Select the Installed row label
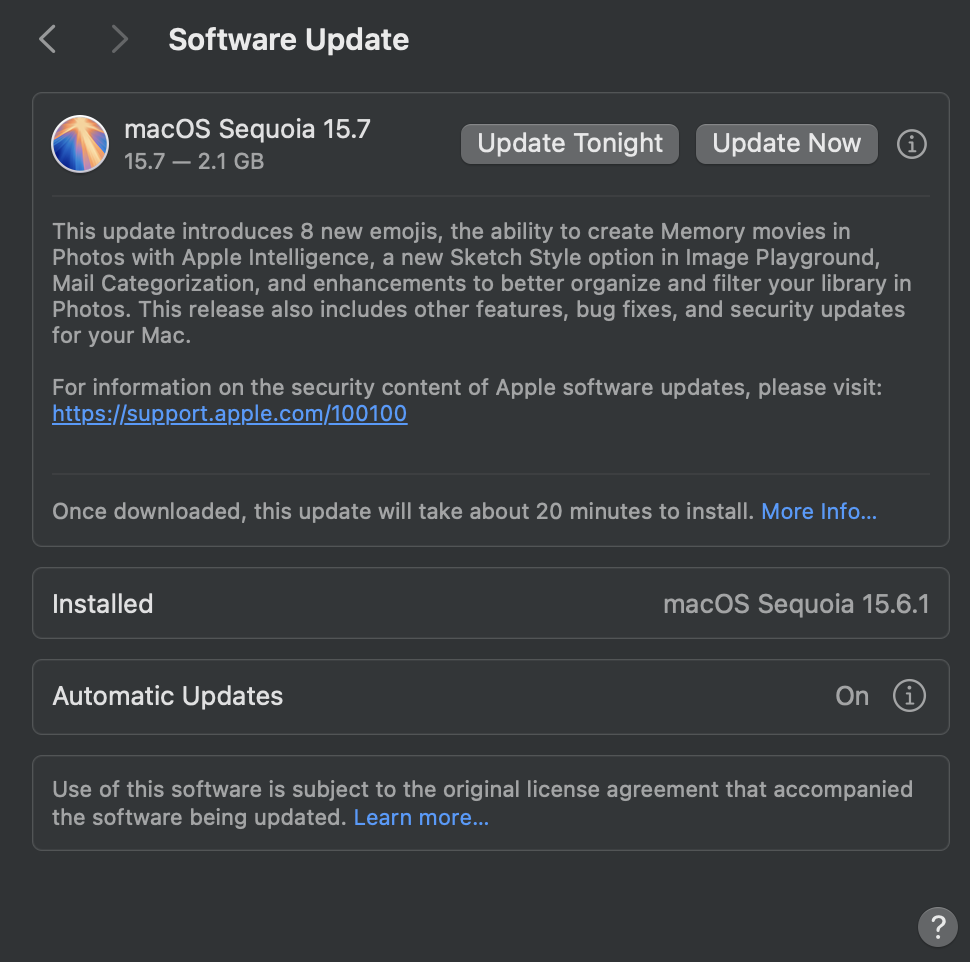This screenshot has height=962, width=970. tap(103, 604)
